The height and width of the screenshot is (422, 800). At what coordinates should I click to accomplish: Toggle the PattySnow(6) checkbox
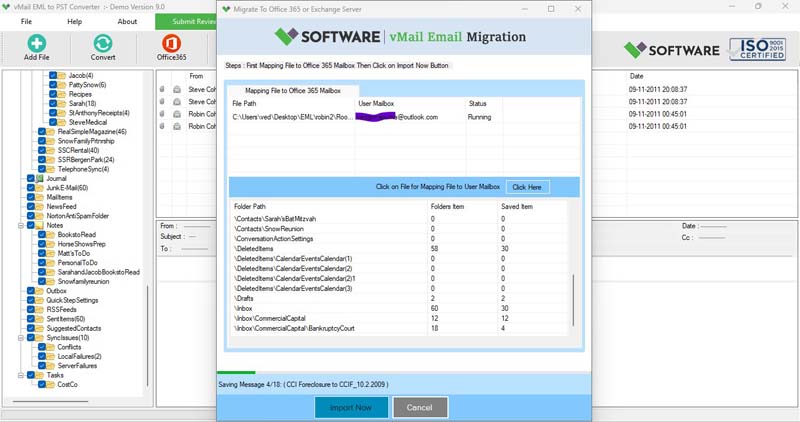pyautogui.click(x=53, y=85)
